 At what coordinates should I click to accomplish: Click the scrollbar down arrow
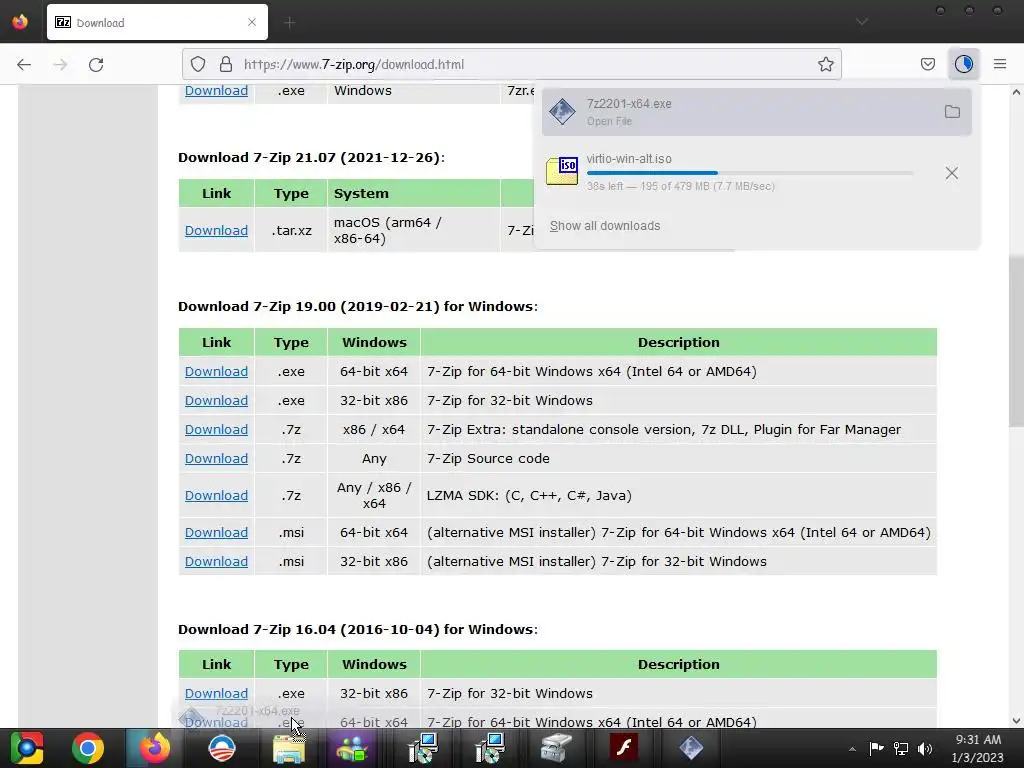[1016, 721]
